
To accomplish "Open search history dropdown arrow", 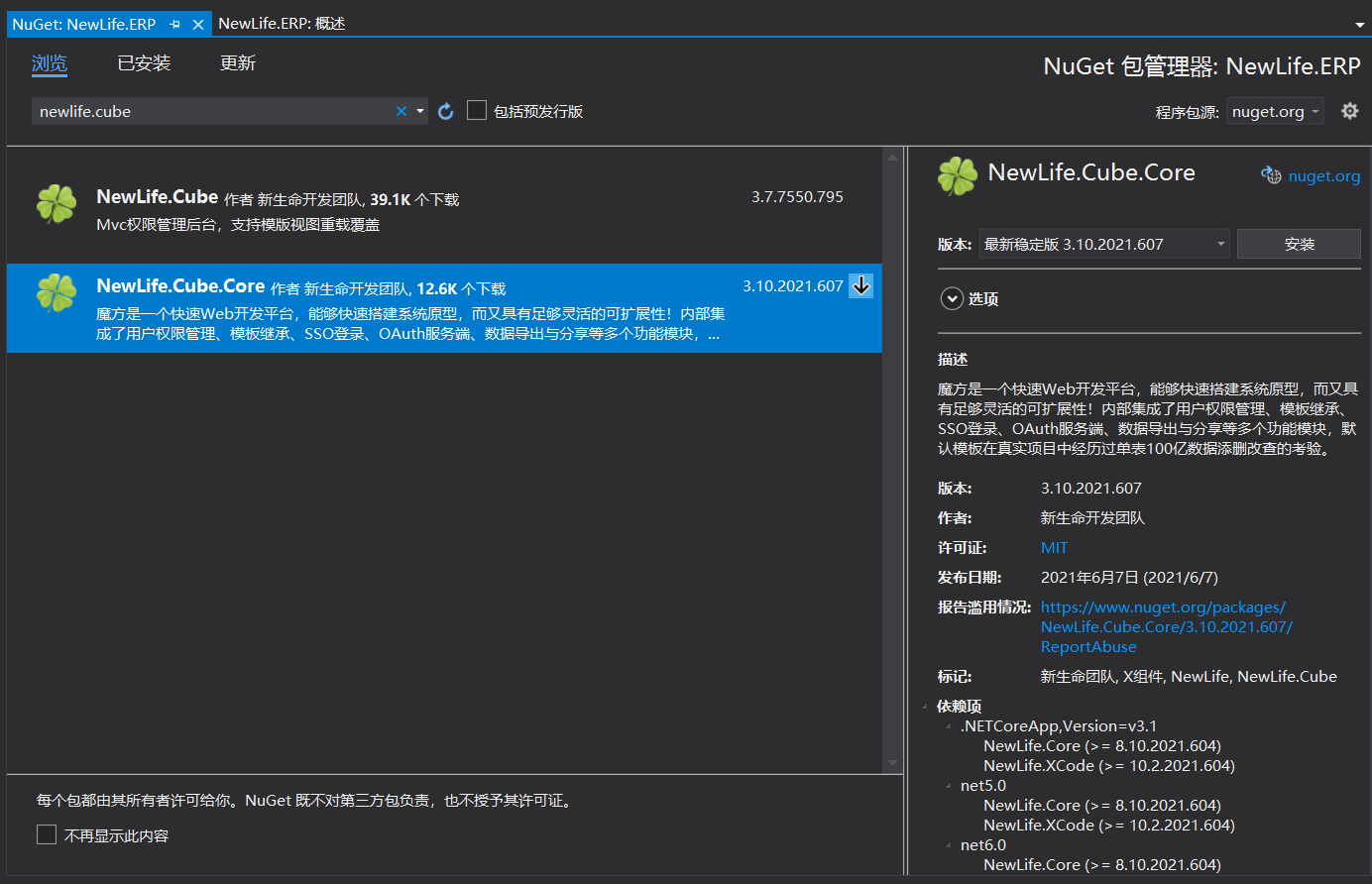I will pos(420,111).
